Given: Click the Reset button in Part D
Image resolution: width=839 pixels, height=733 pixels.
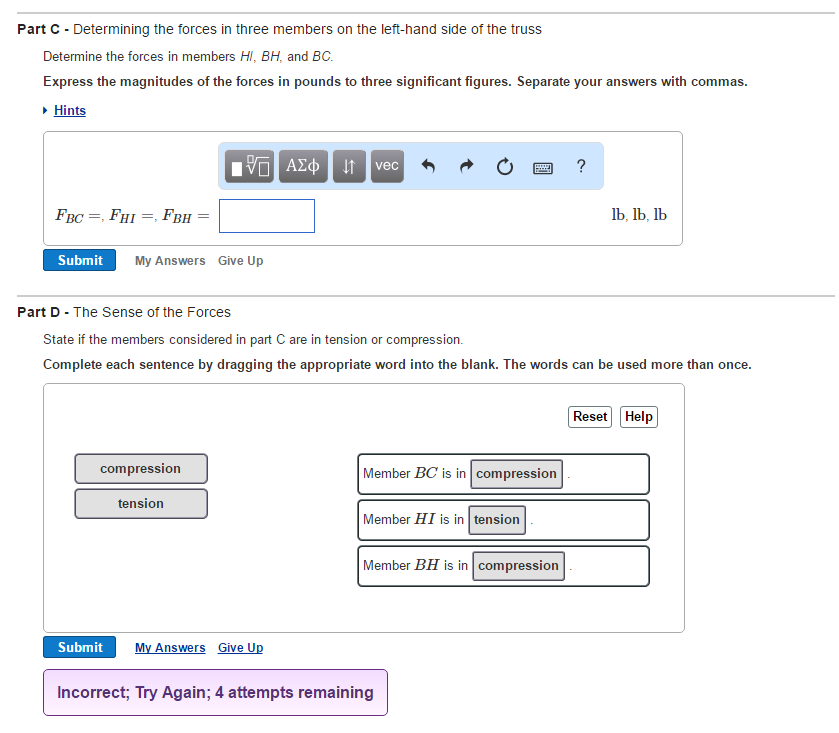Looking at the screenshot, I should point(589,416).
